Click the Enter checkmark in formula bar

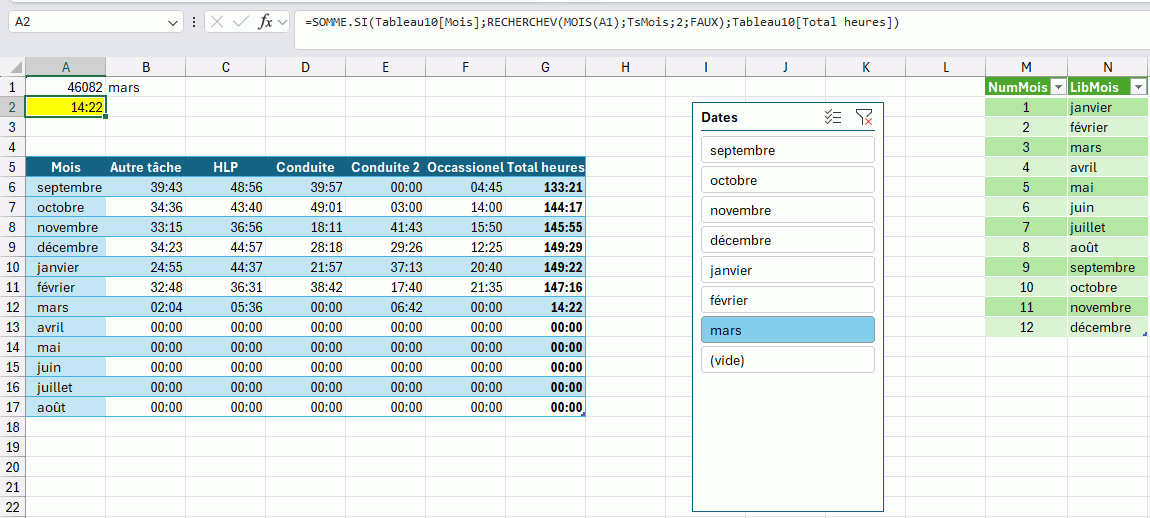pyautogui.click(x=240, y=22)
